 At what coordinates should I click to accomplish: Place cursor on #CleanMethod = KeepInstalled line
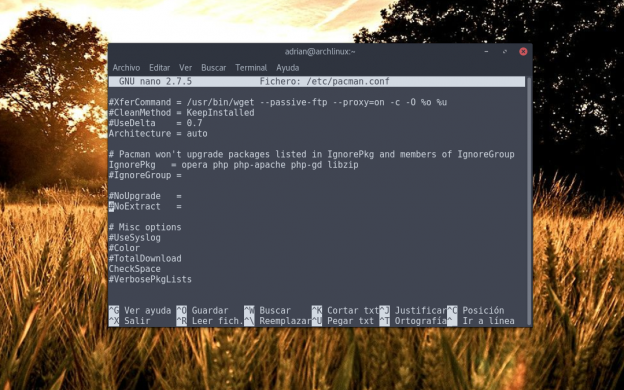point(181,113)
